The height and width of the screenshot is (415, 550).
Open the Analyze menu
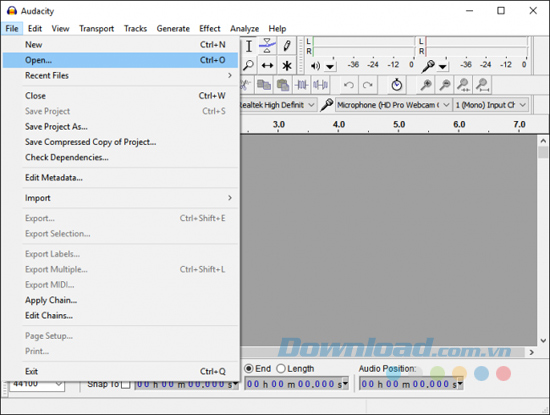[x=244, y=28]
